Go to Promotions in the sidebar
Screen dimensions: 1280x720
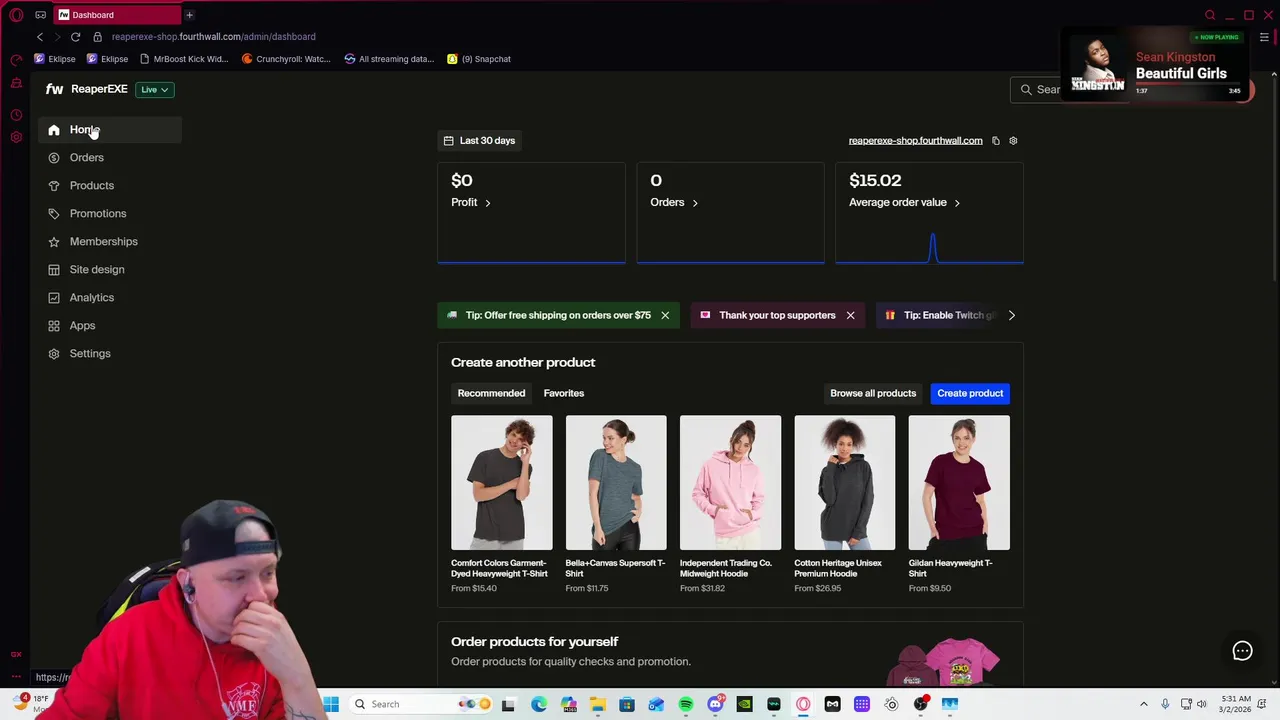coord(98,213)
